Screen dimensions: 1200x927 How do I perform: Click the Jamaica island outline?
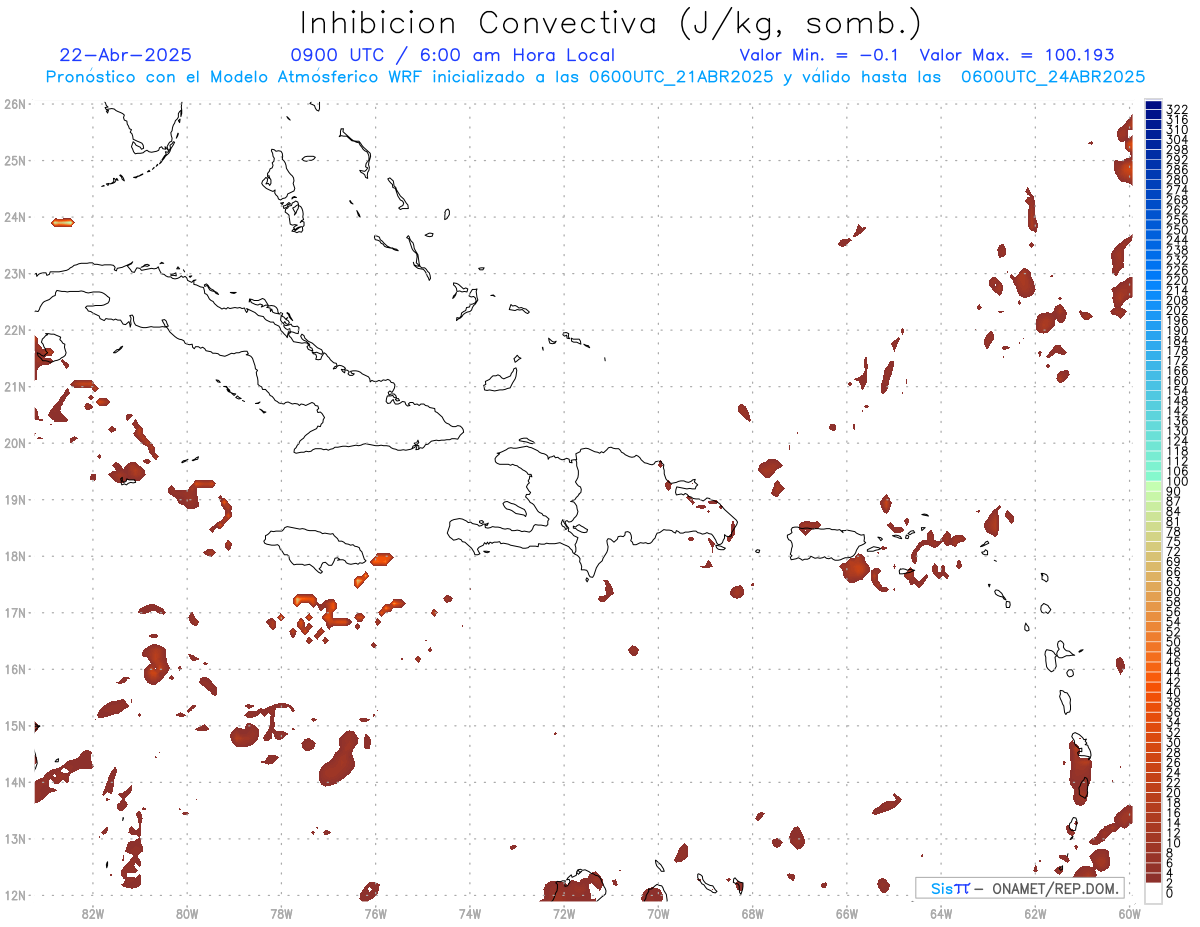pos(315,549)
